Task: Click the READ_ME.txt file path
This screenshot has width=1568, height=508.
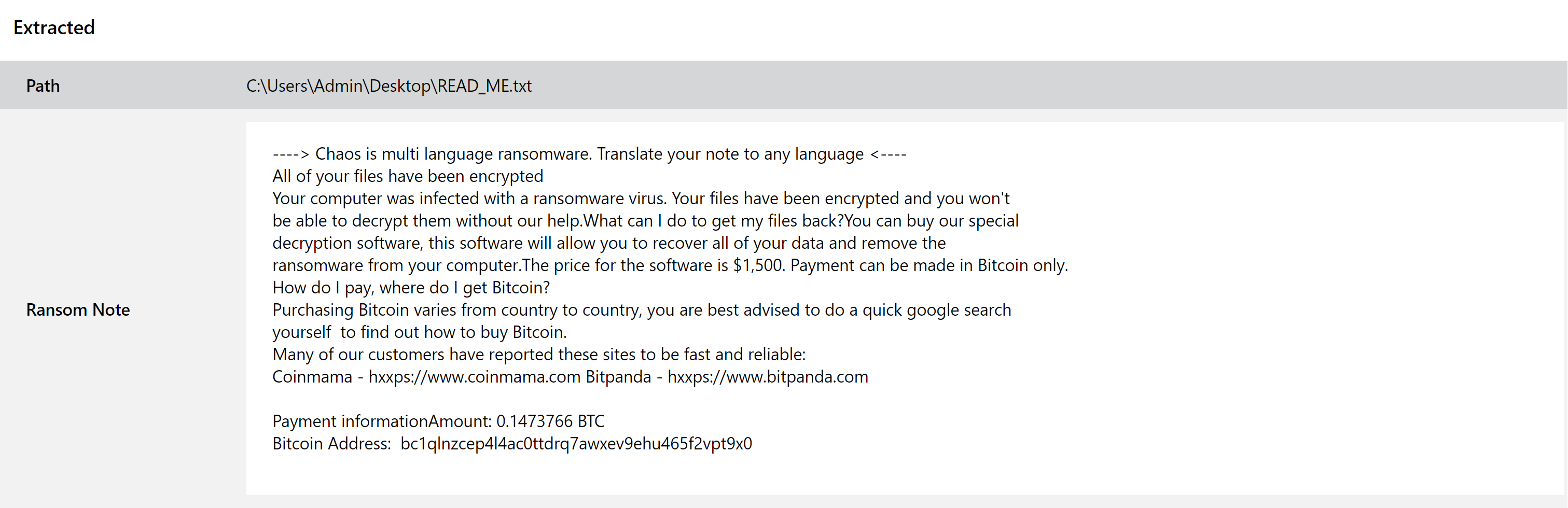Action: click(x=389, y=86)
